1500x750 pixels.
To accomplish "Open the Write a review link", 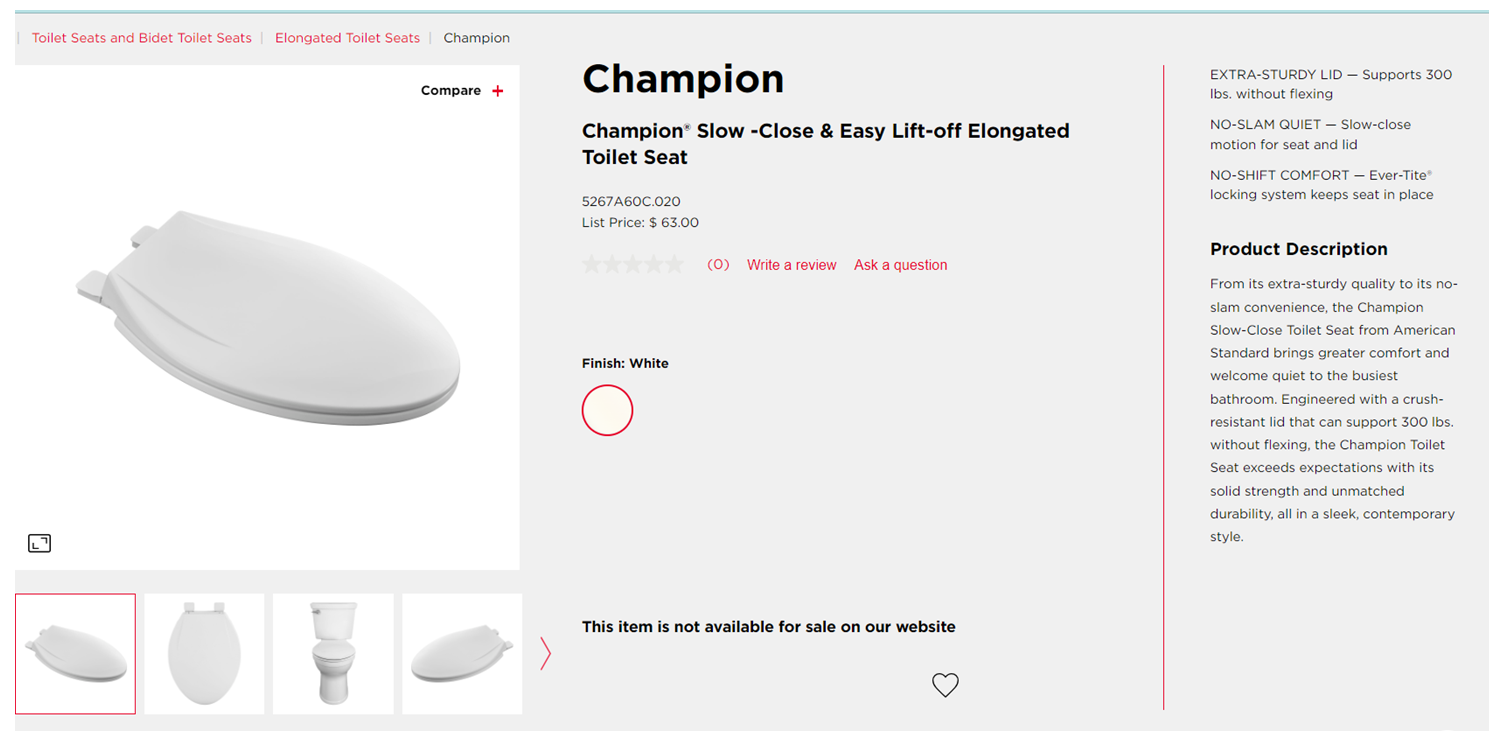I will [x=791, y=265].
